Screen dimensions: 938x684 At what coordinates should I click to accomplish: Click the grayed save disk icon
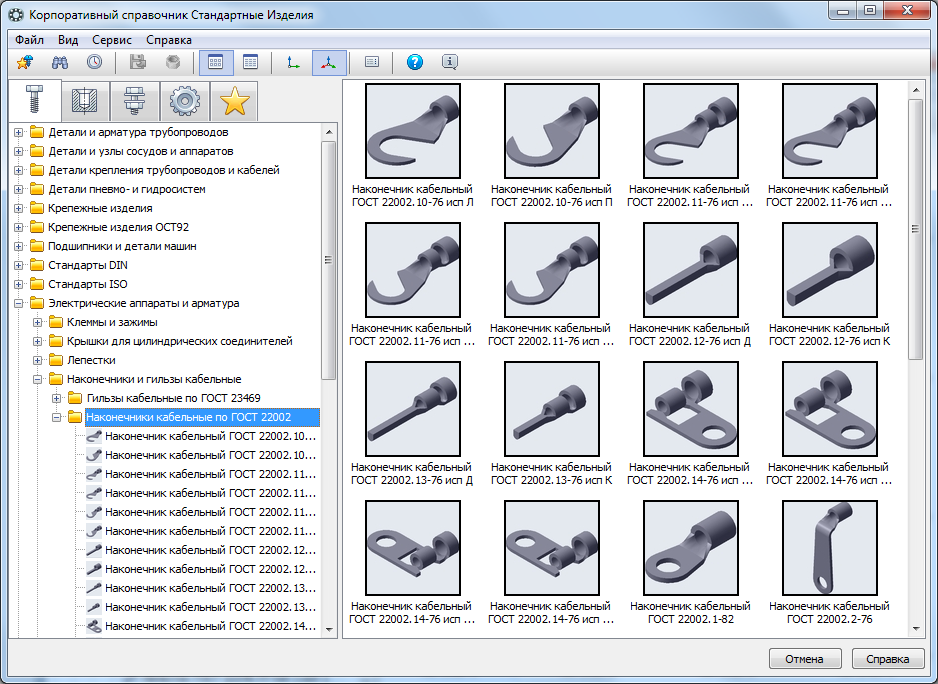click(138, 62)
